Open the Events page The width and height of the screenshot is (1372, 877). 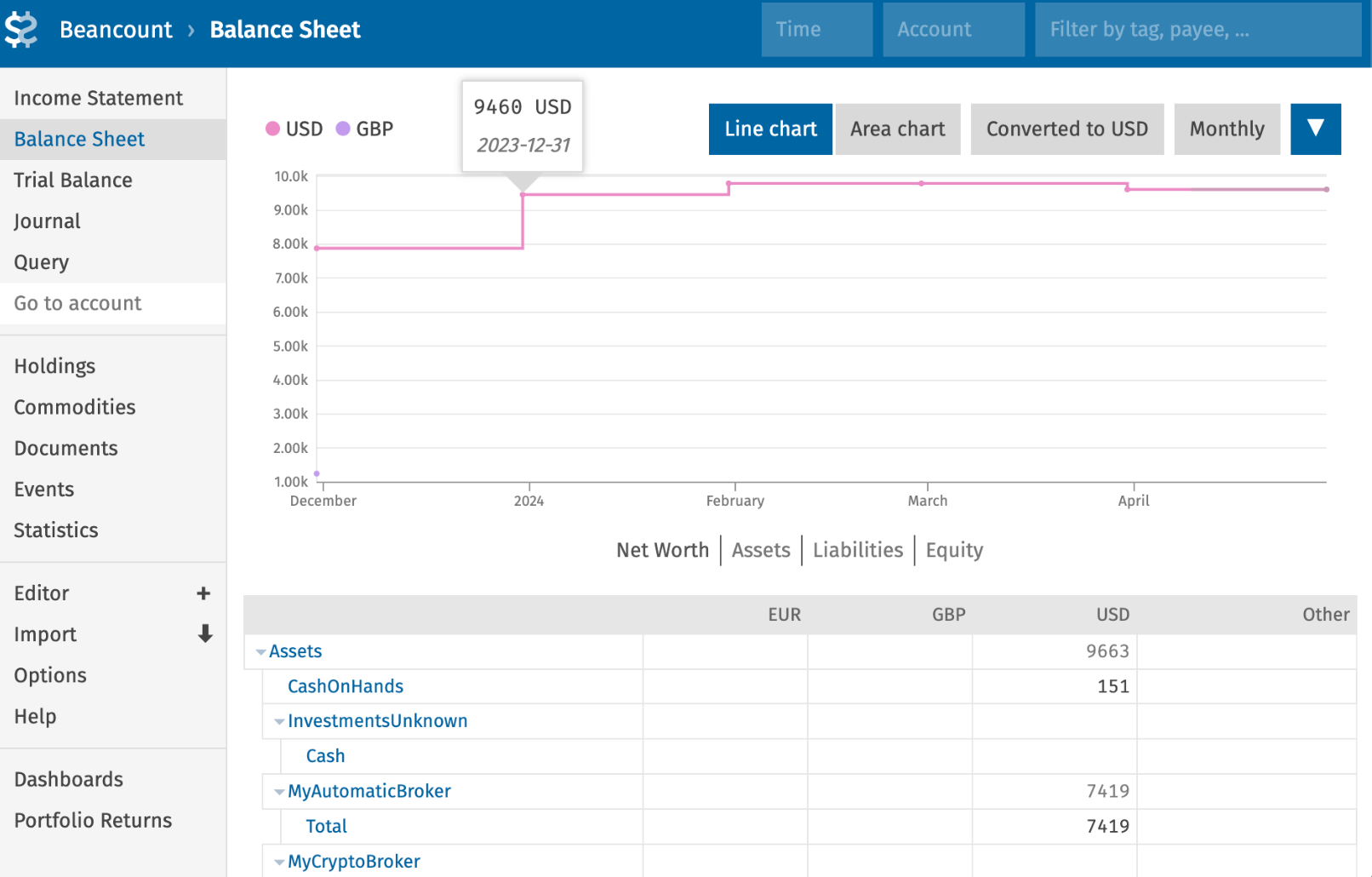click(113, 489)
